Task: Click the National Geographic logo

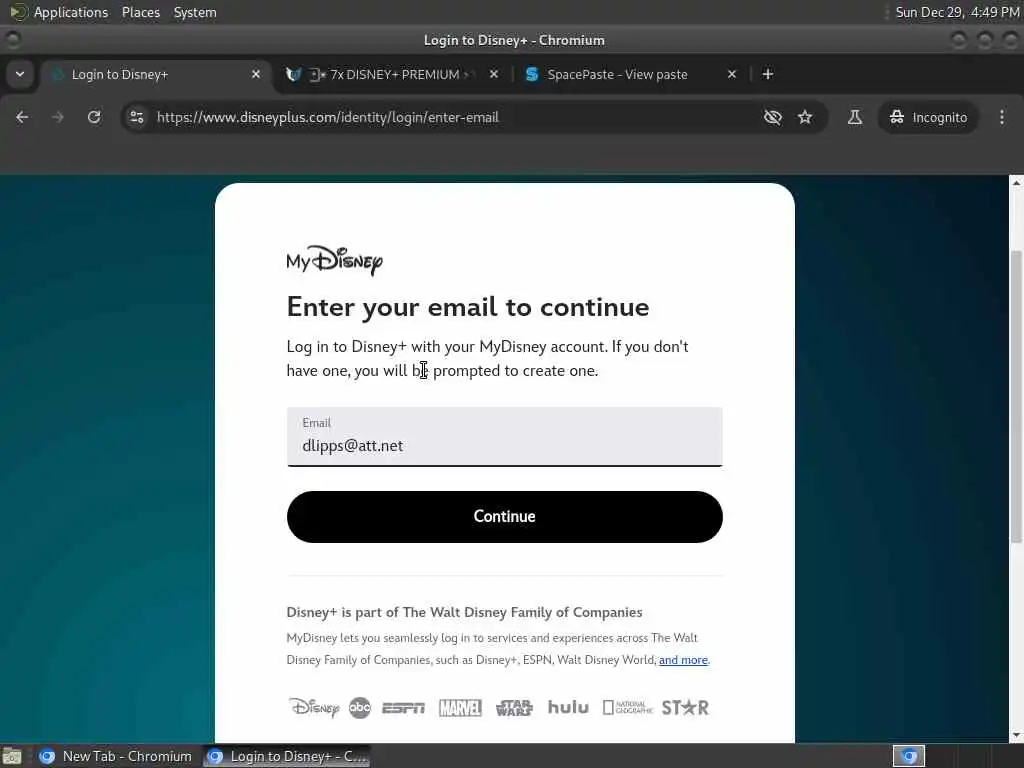Action: (x=627, y=708)
